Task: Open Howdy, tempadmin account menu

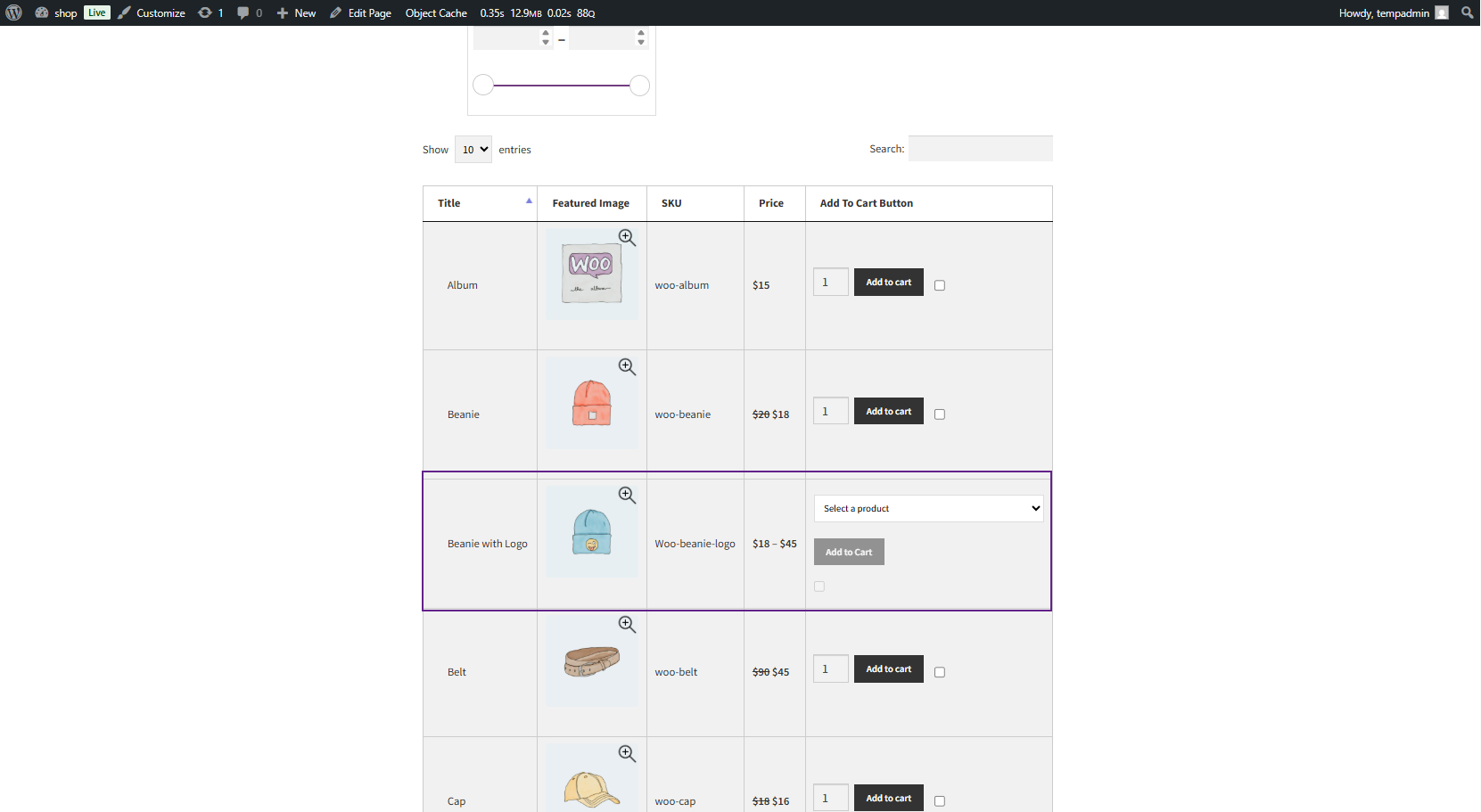Action: point(1393,12)
